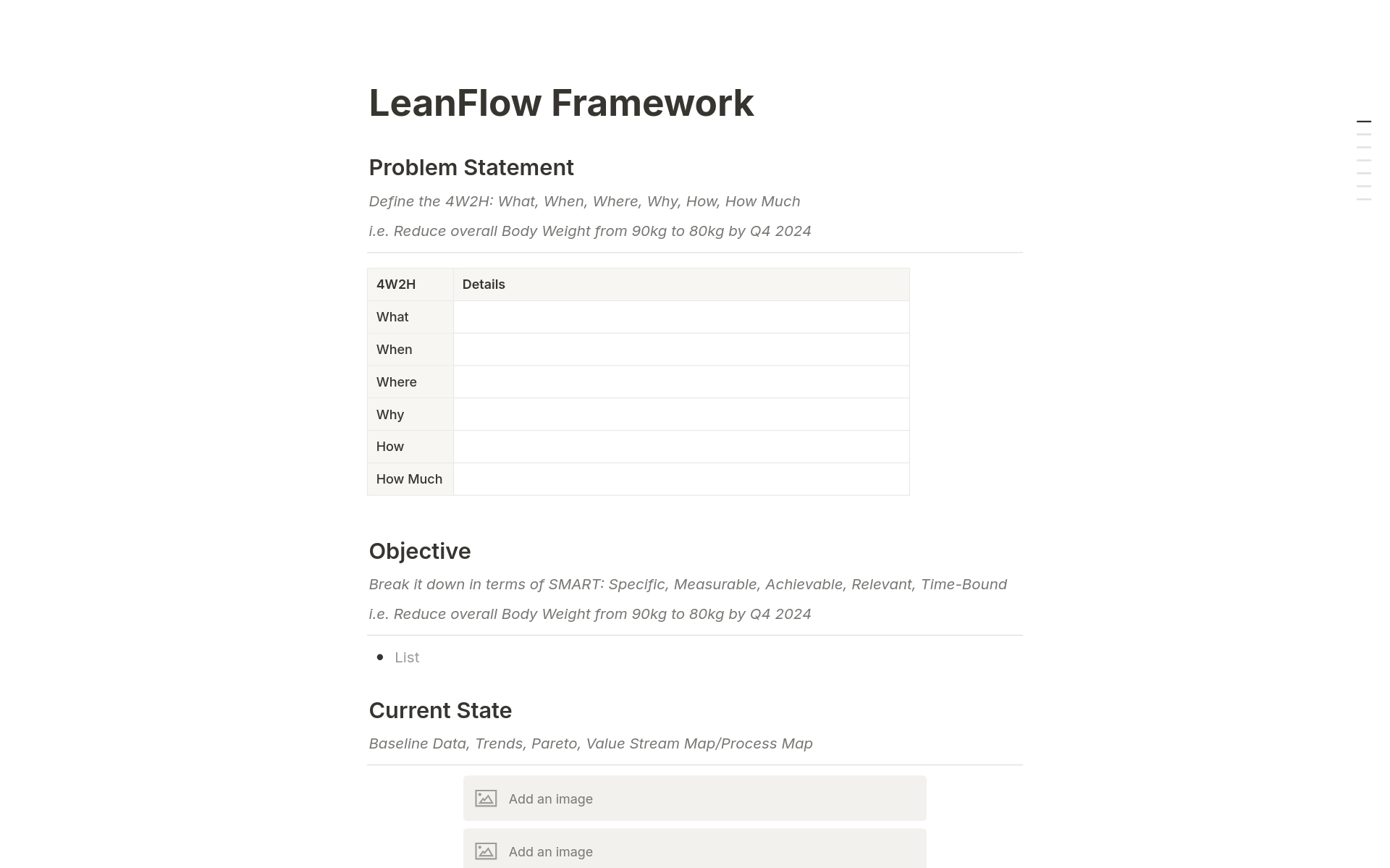Screen dimensions: 1390x868
Task: Click the topmost faint outline marker on right edge
Action: (x=1364, y=135)
